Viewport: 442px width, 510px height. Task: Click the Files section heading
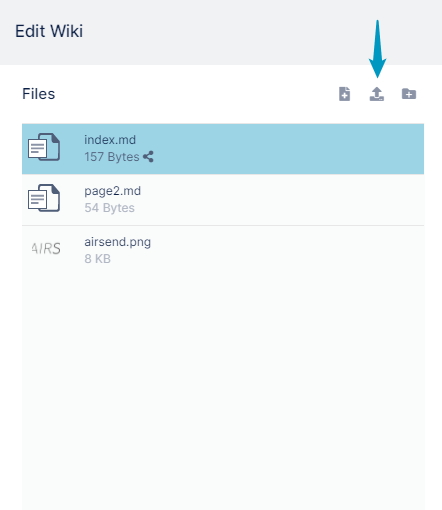[x=39, y=94]
